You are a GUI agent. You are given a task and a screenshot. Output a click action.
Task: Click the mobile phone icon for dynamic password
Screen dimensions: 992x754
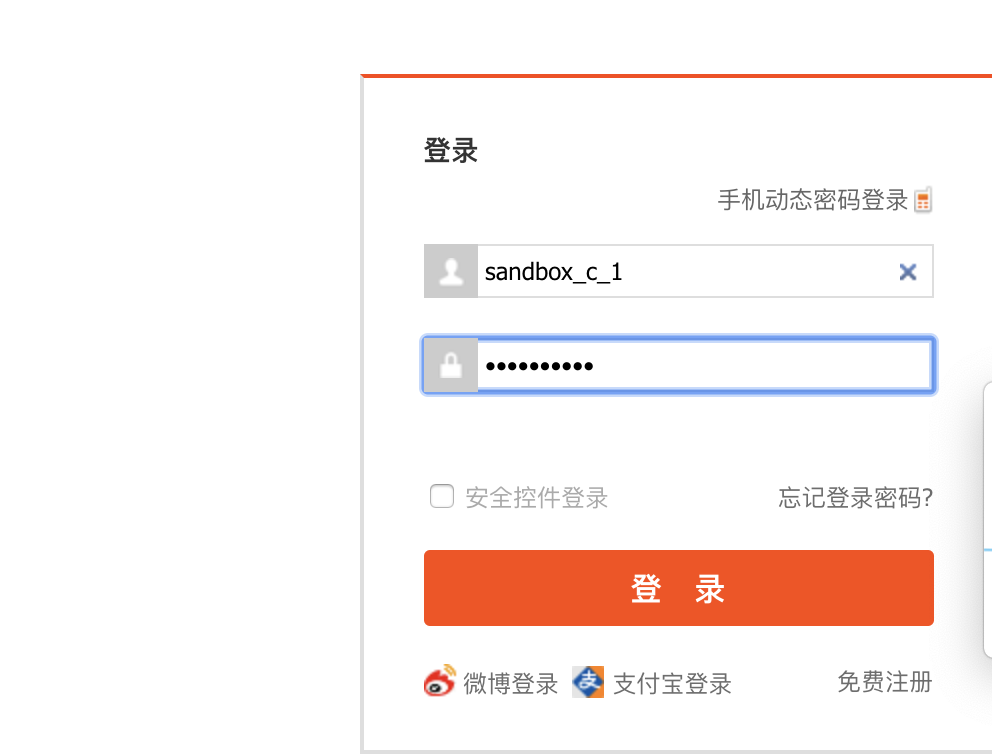pos(923,200)
